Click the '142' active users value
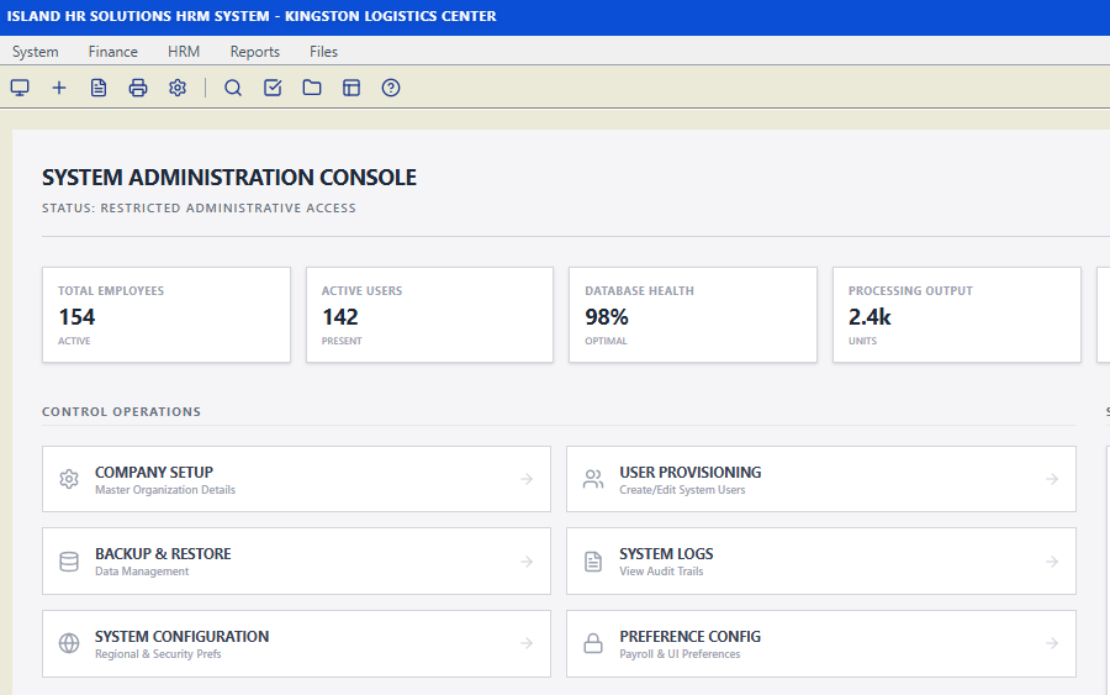The height and width of the screenshot is (695, 1110). point(341,317)
